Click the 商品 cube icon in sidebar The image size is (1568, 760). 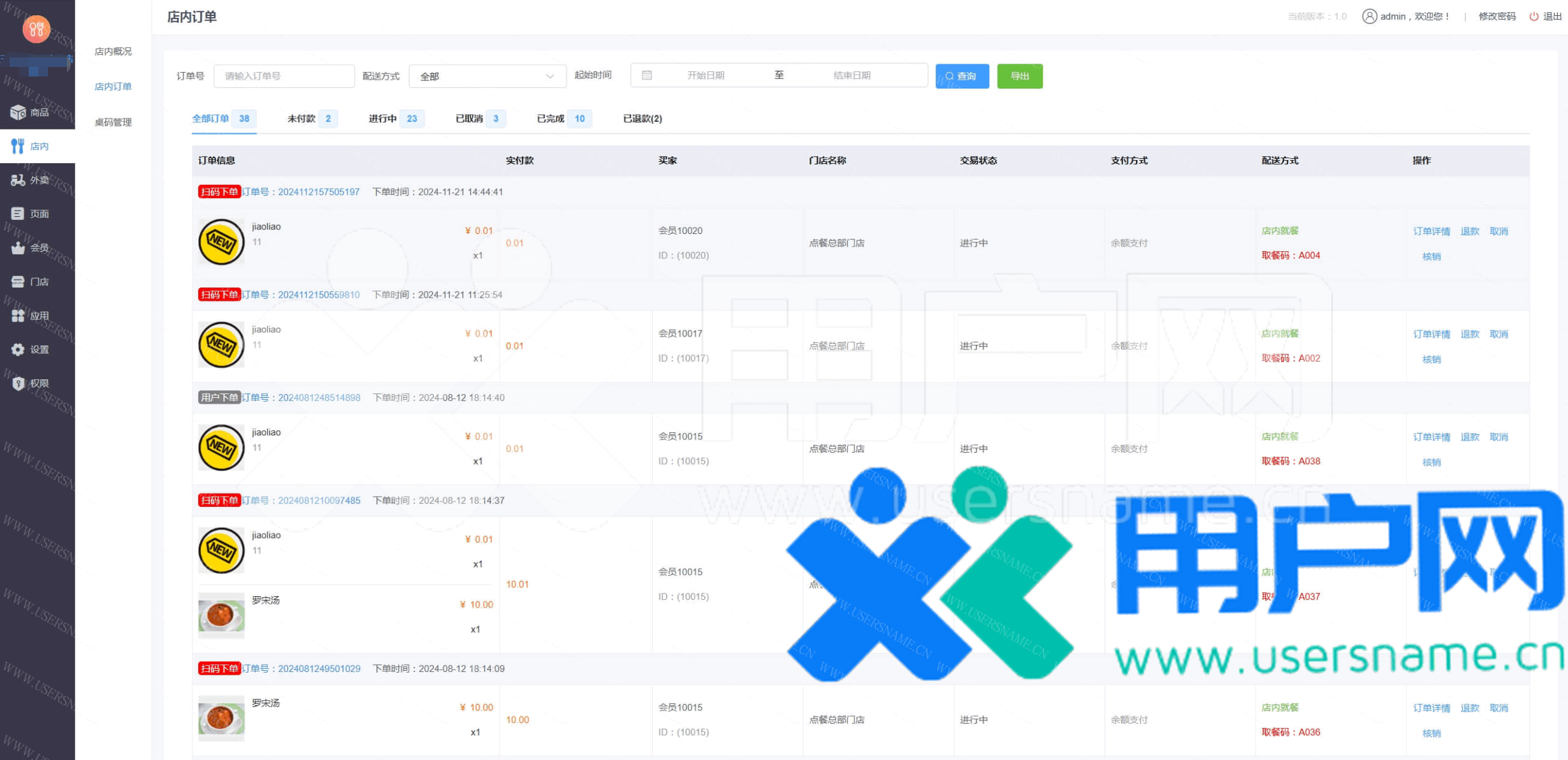18,112
